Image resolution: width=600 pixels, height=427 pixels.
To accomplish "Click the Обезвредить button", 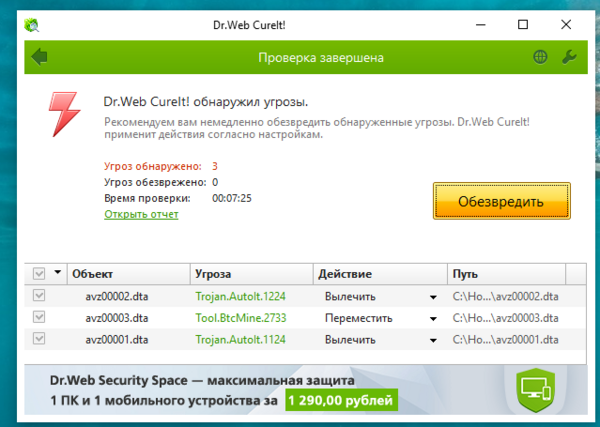I will tap(502, 201).
